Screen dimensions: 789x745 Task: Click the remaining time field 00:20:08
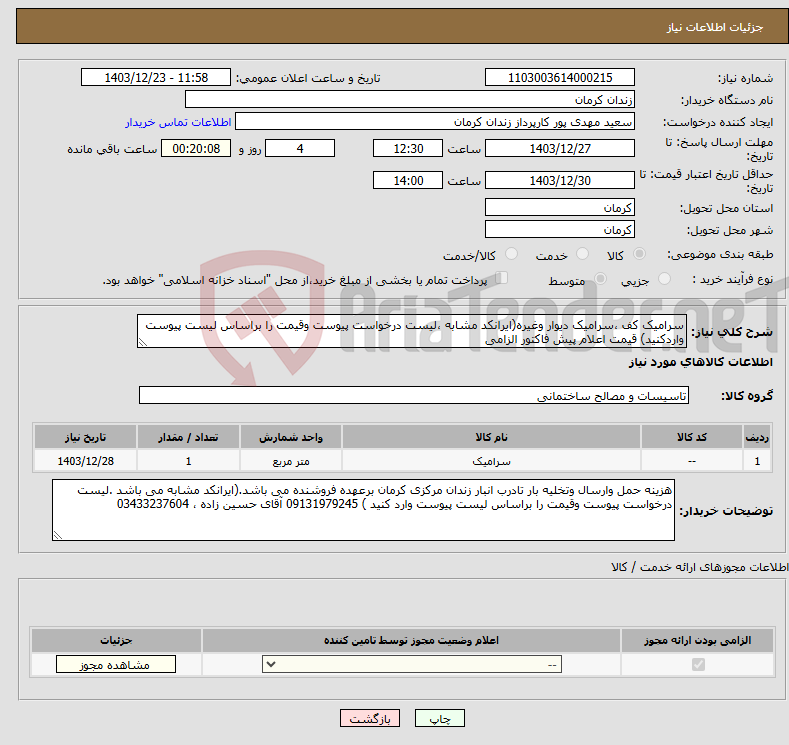click(x=196, y=148)
